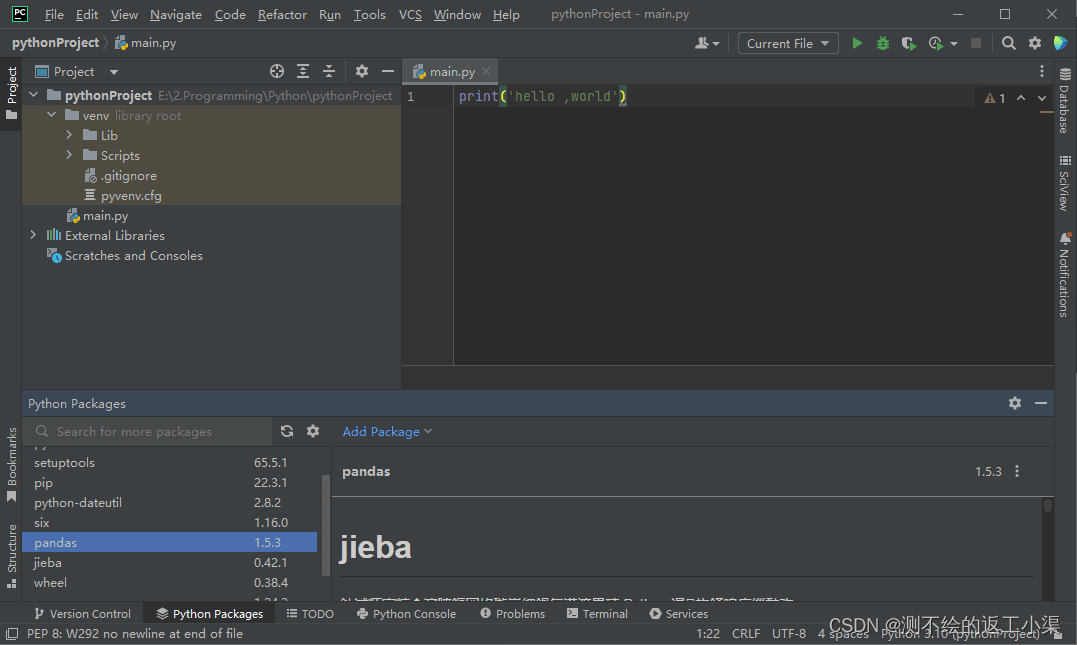This screenshot has width=1077, height=645.
Task: Open Version Control tab
Action: click(x=82, y=613)
